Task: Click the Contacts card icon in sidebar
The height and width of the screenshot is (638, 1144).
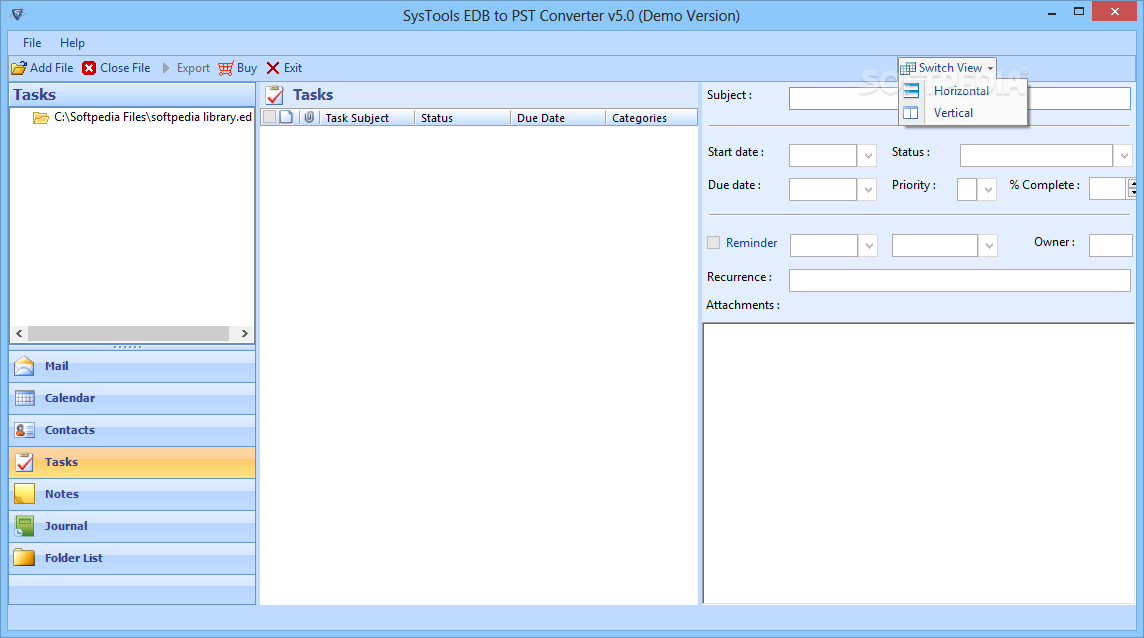Action: point(24,431)
